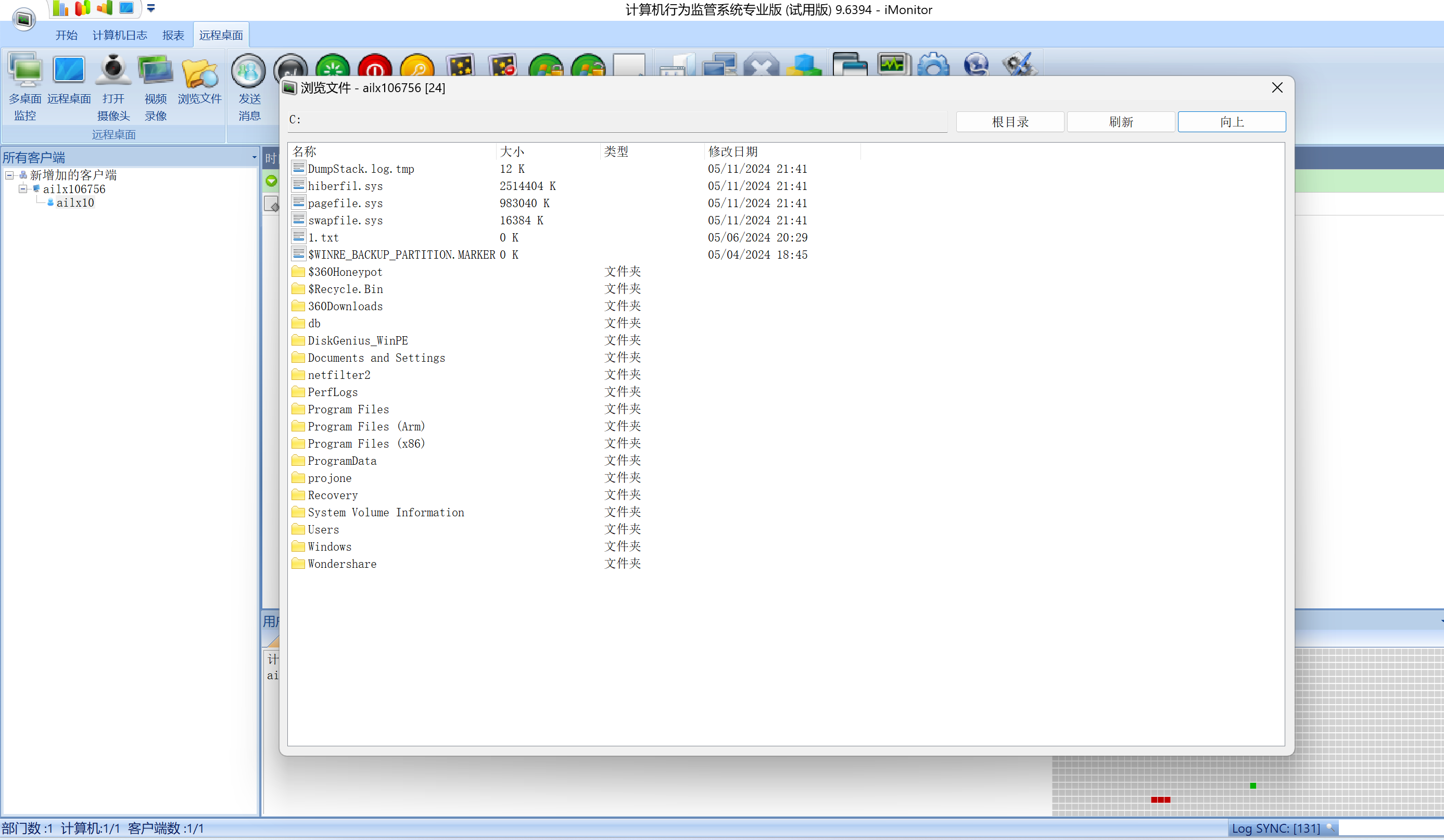
Task: Collapse the 新增加的客户端 tree node
Action: click(10, 175)
